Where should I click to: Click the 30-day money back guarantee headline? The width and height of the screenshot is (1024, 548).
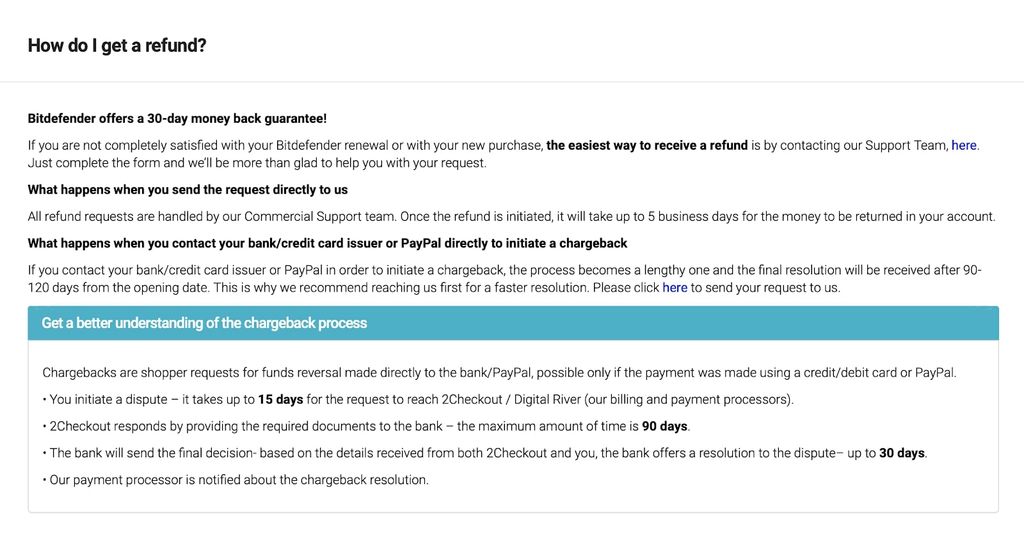pos(177,118)
